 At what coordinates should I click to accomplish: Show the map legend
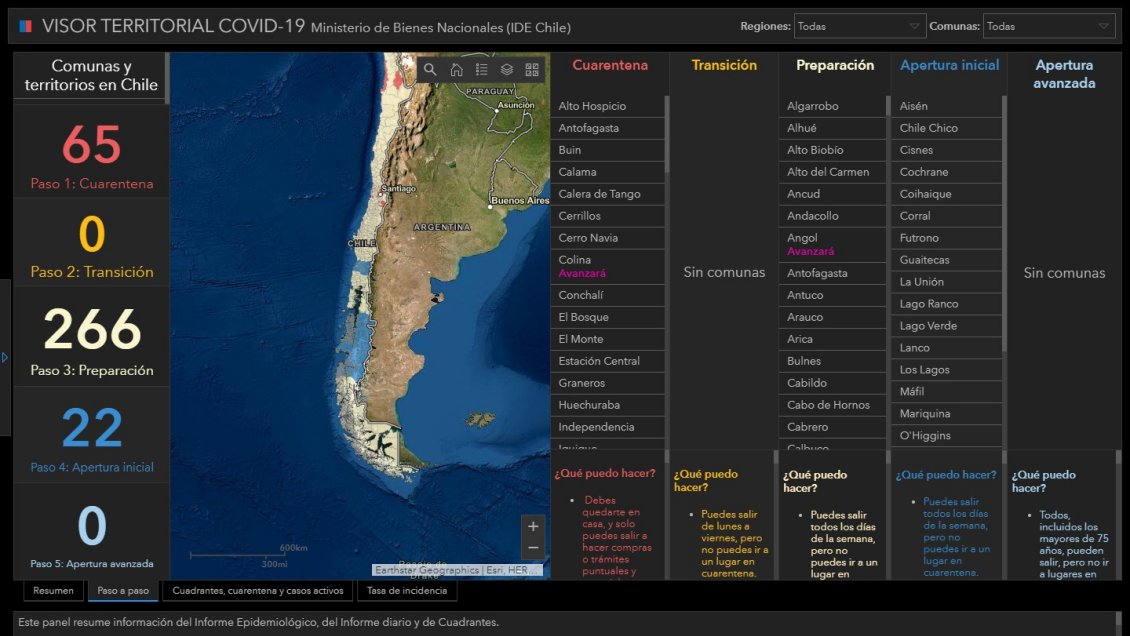coord(481,70)
